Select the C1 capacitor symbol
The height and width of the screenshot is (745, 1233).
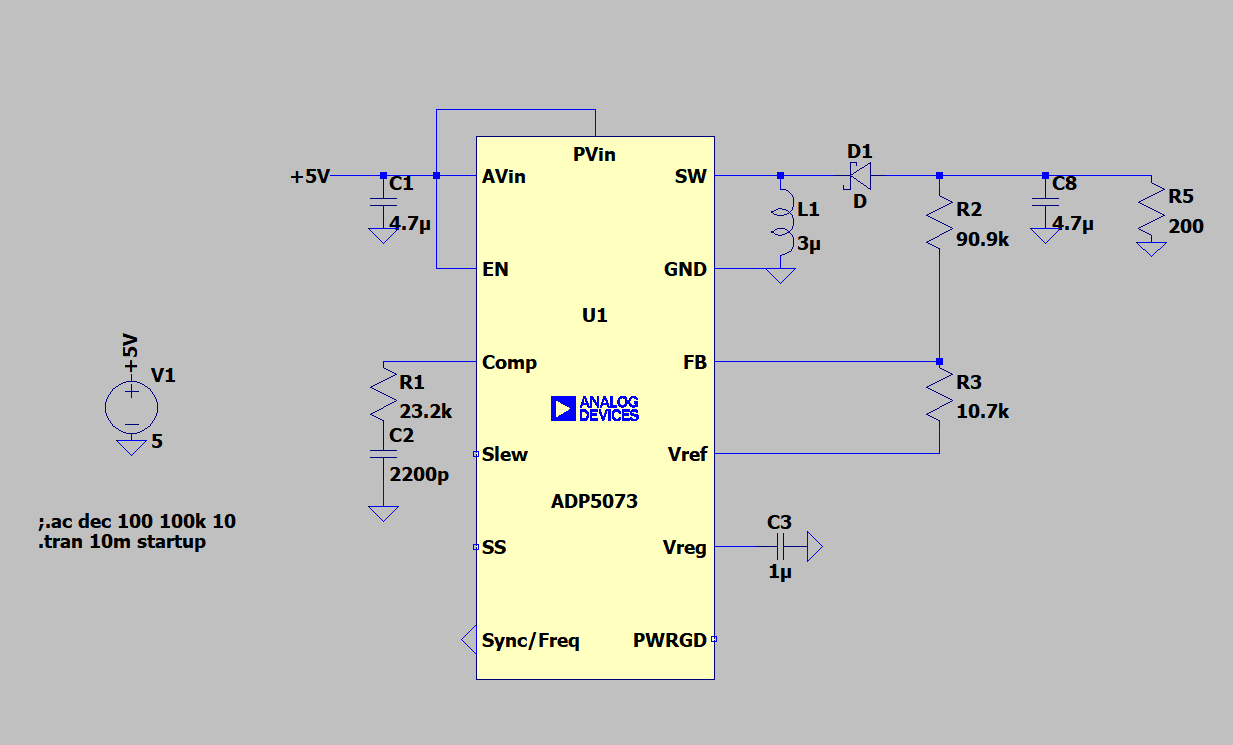[x=381, y=202]
